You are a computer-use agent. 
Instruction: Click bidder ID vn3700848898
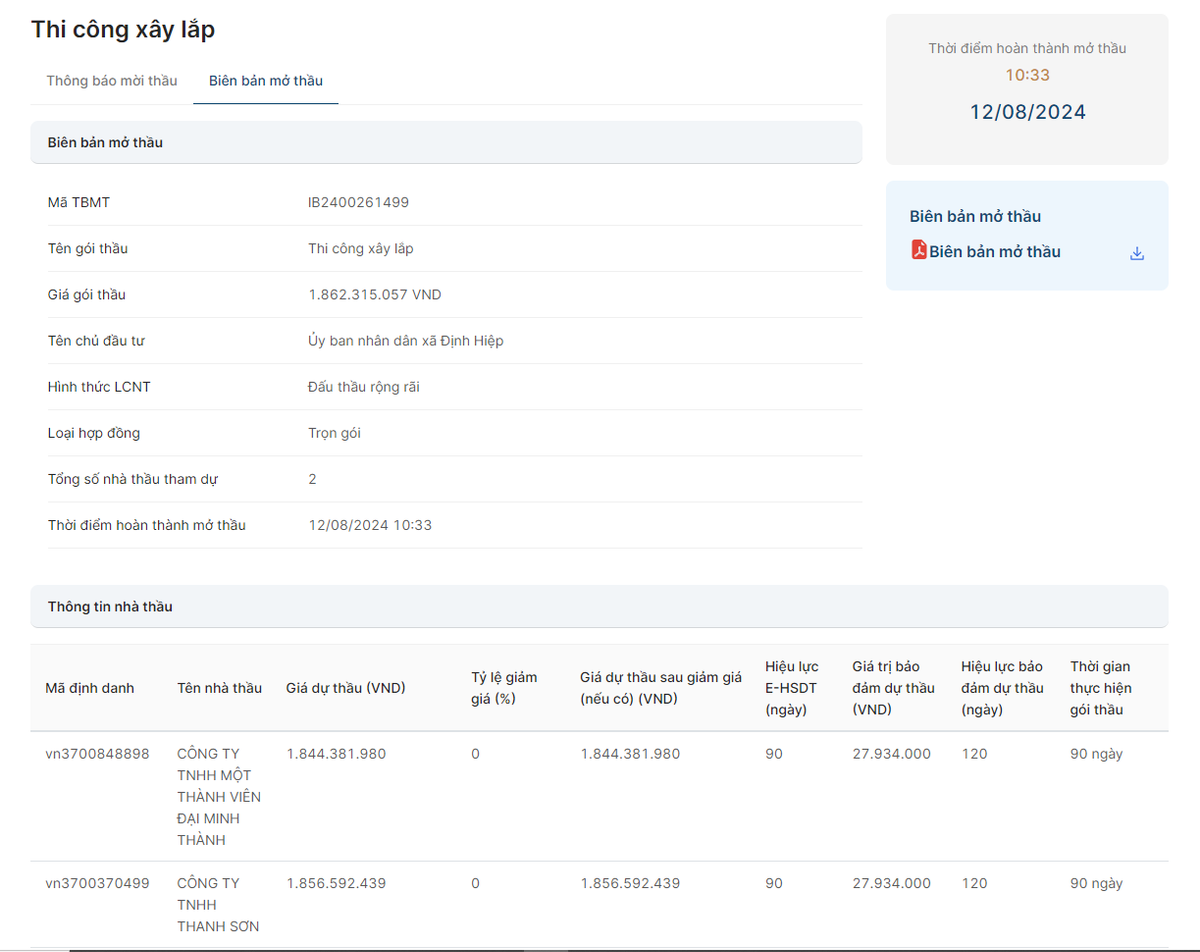click(x=97, y=754)
